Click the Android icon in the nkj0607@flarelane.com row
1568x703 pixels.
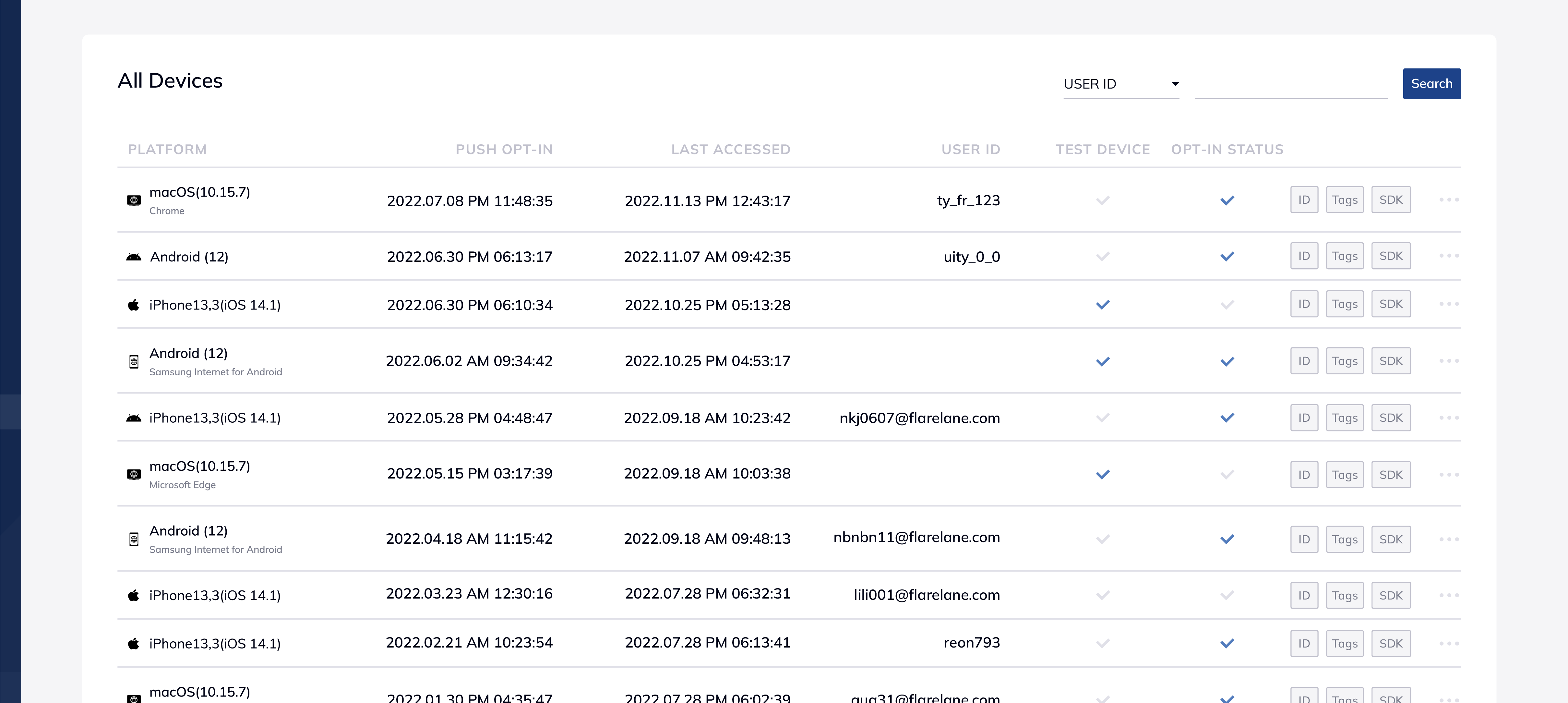pyautogui.click(x=134, y=418)
